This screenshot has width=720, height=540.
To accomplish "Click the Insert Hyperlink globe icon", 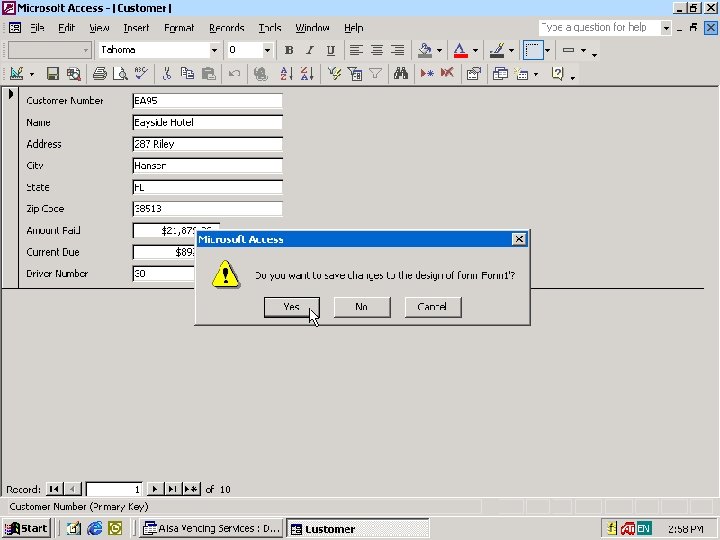I will tap(260, 73).
